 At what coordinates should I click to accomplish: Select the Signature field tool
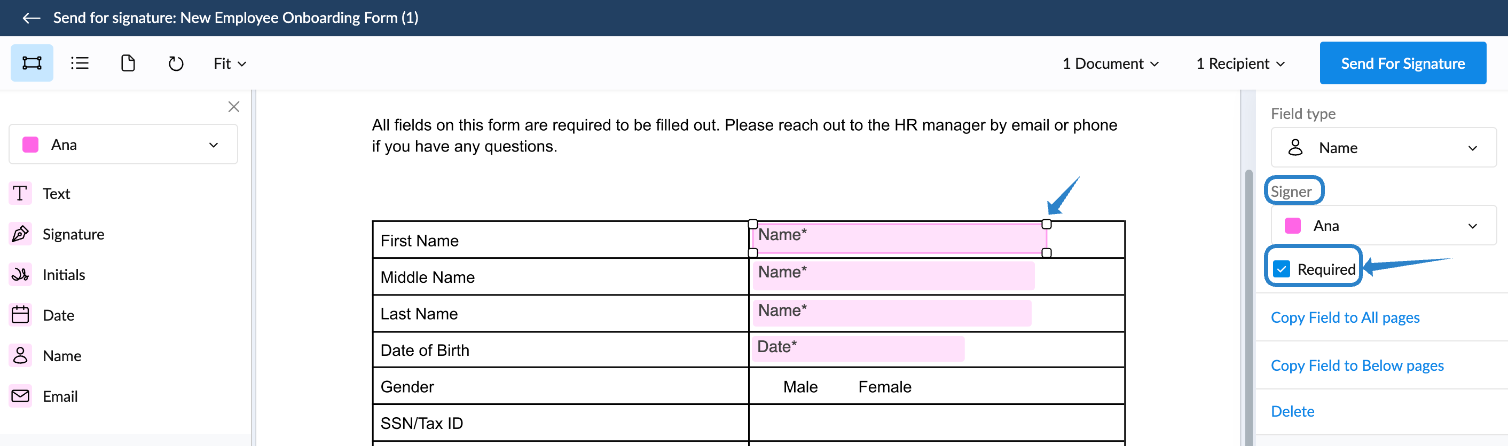pyautogui.click(x=58, y=234)
